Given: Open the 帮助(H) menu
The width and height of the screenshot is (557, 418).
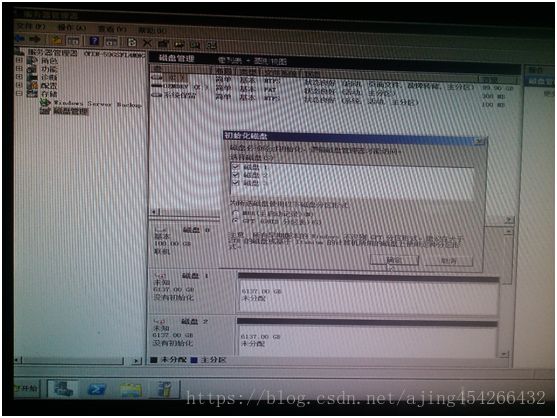Looking at the screenshot, I should [x=152, y=31].
